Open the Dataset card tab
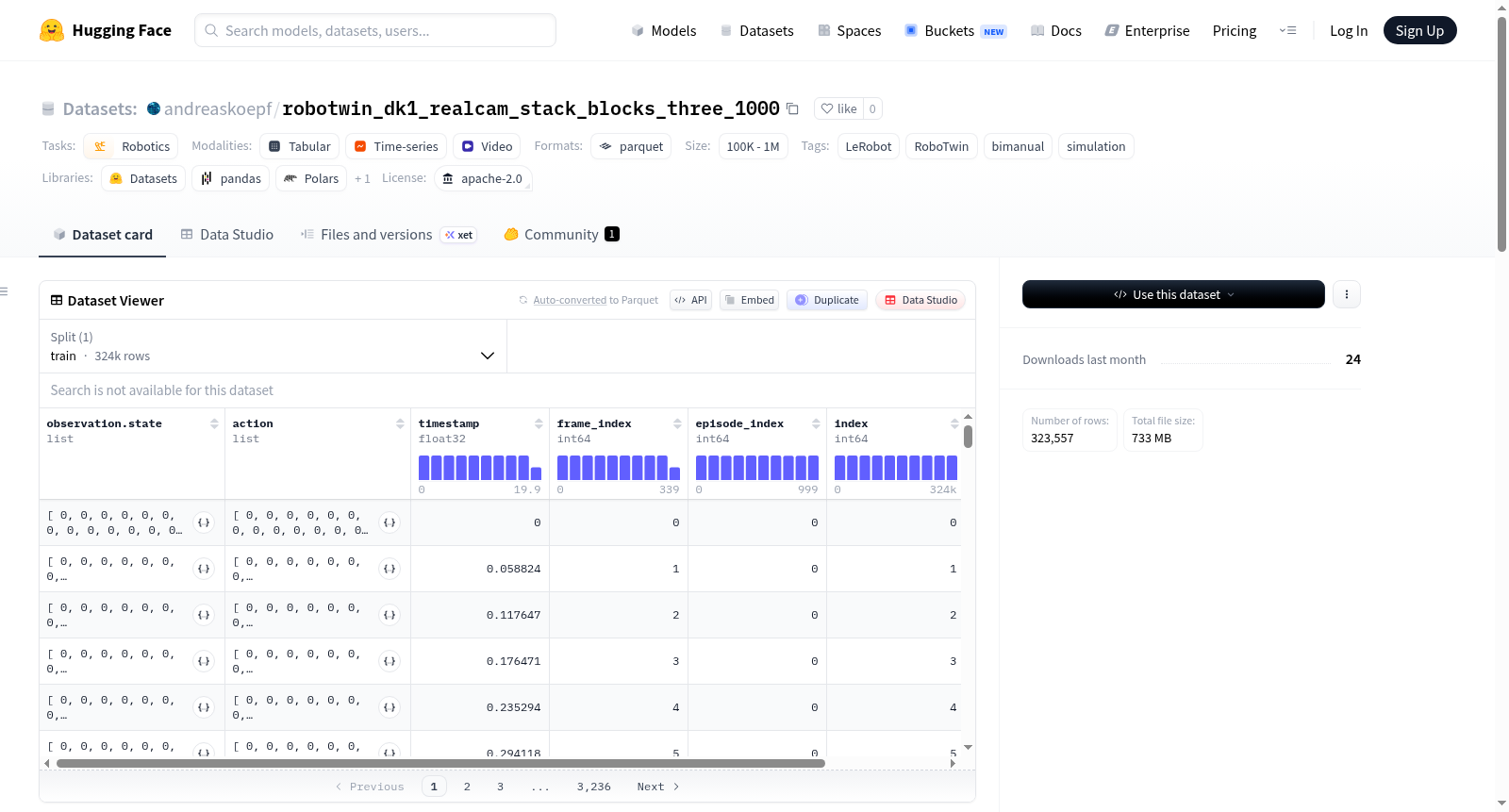Screen dimensions: 1509x812 [103, 235]
